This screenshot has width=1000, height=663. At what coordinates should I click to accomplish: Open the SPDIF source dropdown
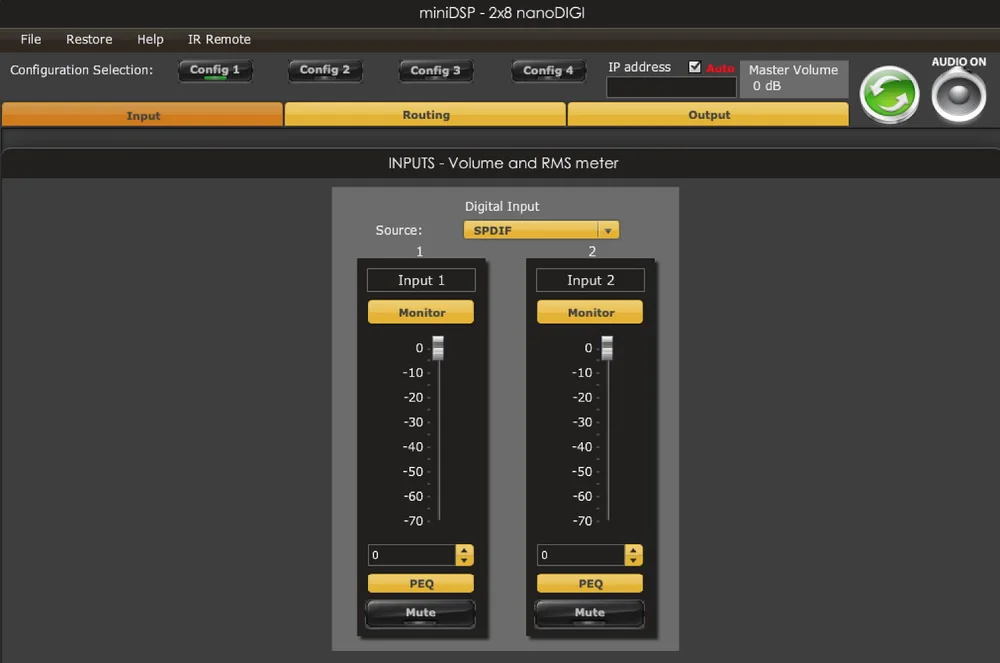pos(541,230)
